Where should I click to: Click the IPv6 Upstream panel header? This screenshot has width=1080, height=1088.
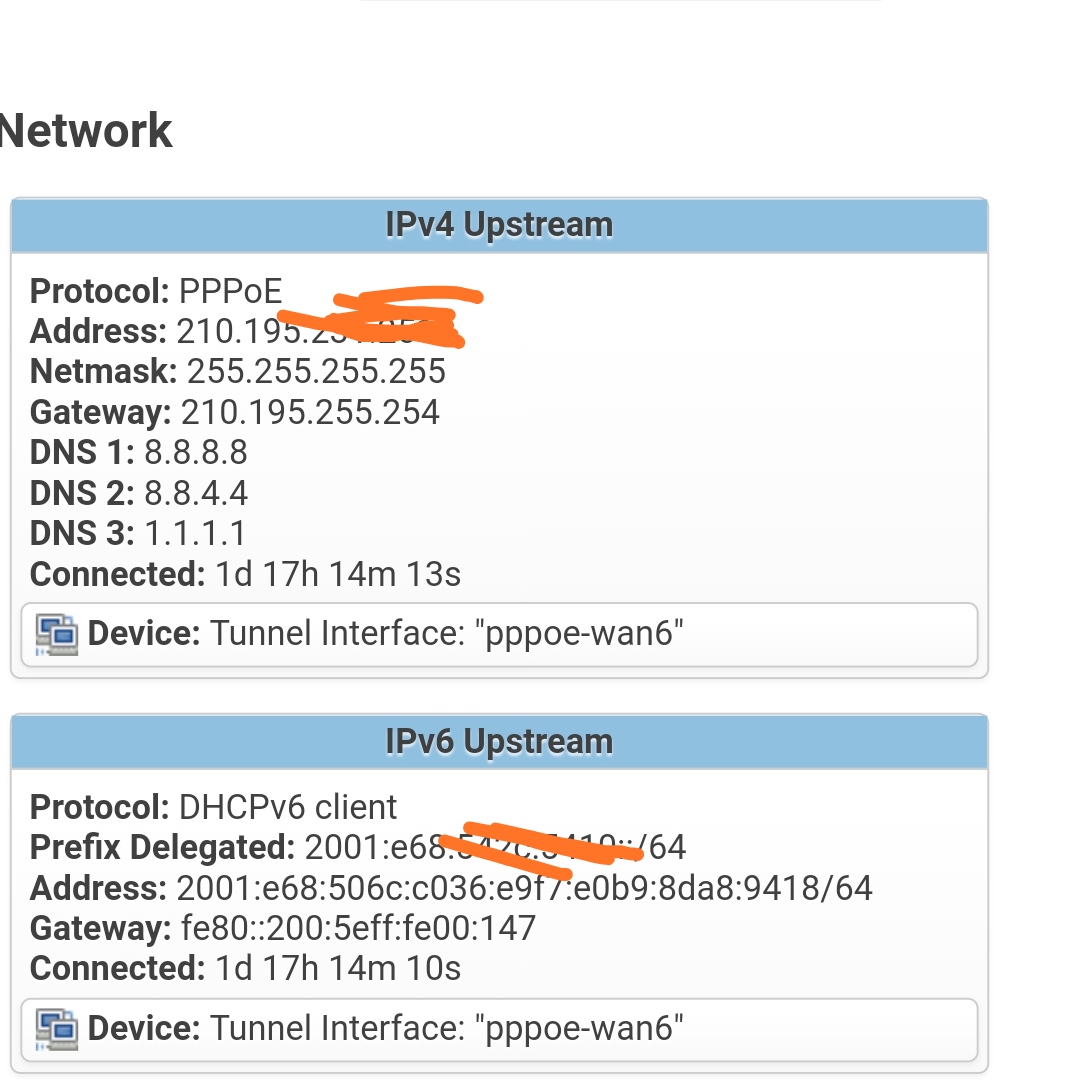tap(499, 742)
